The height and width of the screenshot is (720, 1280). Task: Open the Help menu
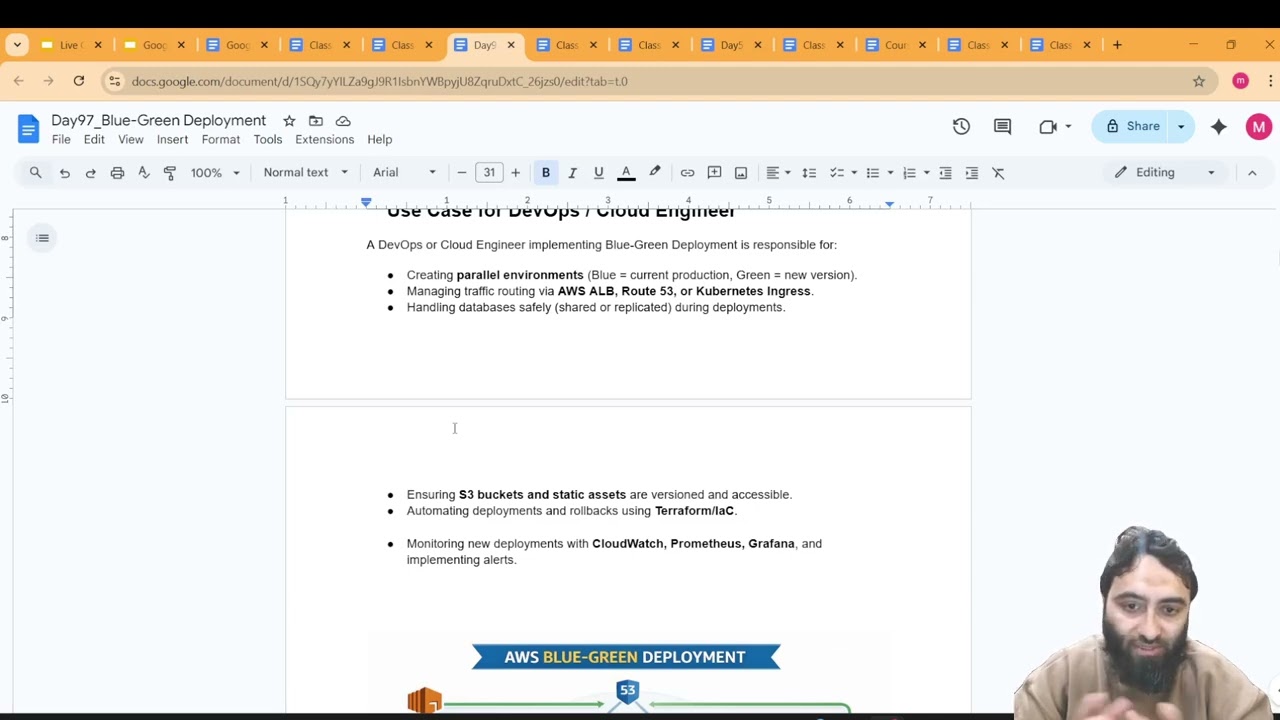pos(380,140)
